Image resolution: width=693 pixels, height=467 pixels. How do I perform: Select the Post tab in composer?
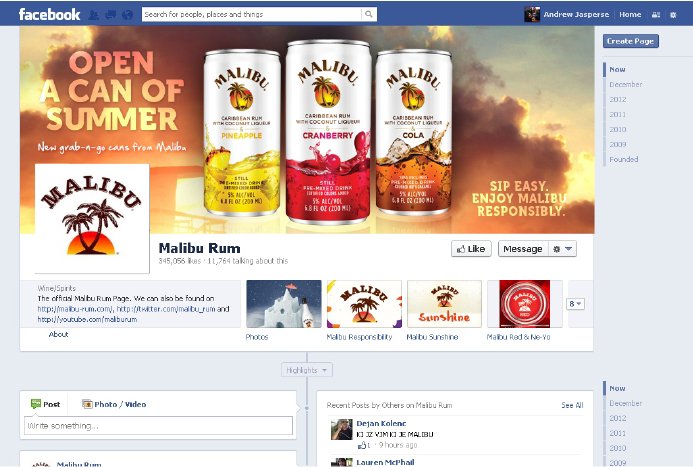[46, 404]
